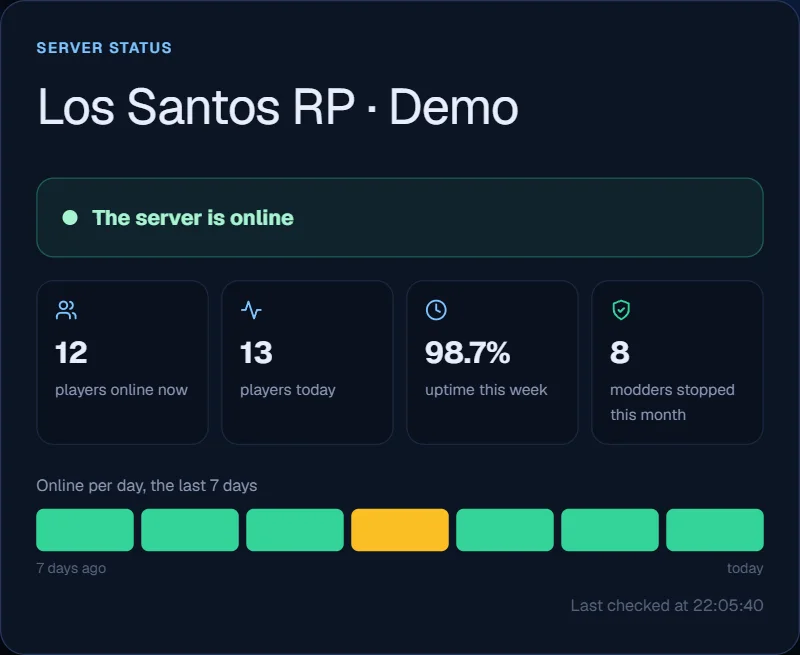800x655 pixels.
Task: Click the 'SERVER STATUS' label
Action: [x=104, y=48]
